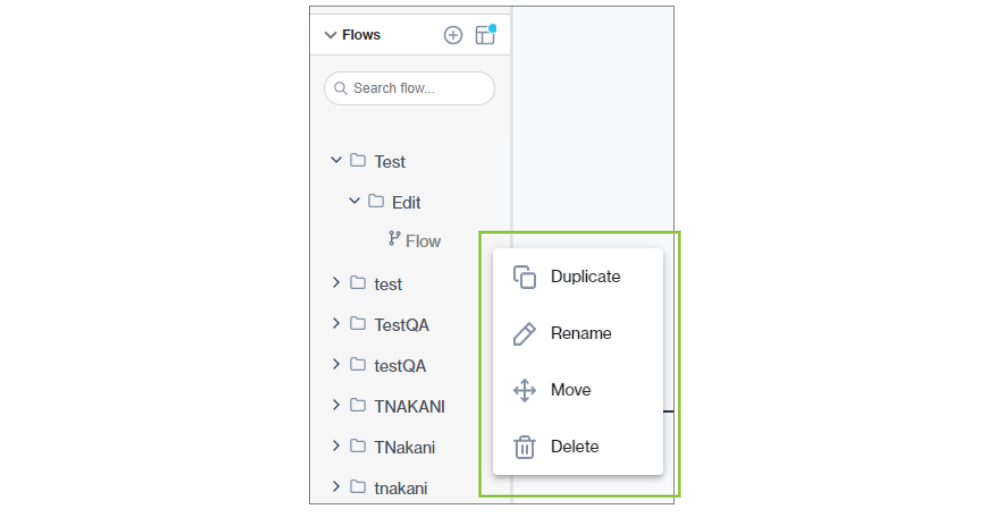Click the Duplicate copy icon
The height and width of the screenshot is (512, 982).
tap(525, 277)
